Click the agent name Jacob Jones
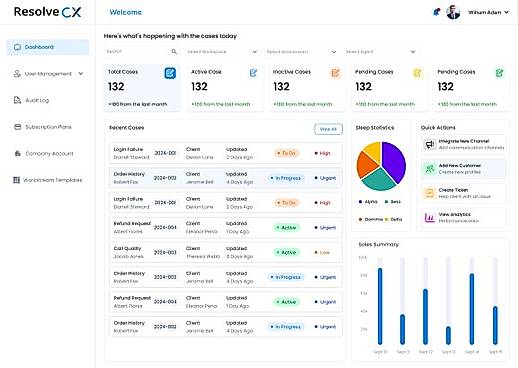 [128, 256]
